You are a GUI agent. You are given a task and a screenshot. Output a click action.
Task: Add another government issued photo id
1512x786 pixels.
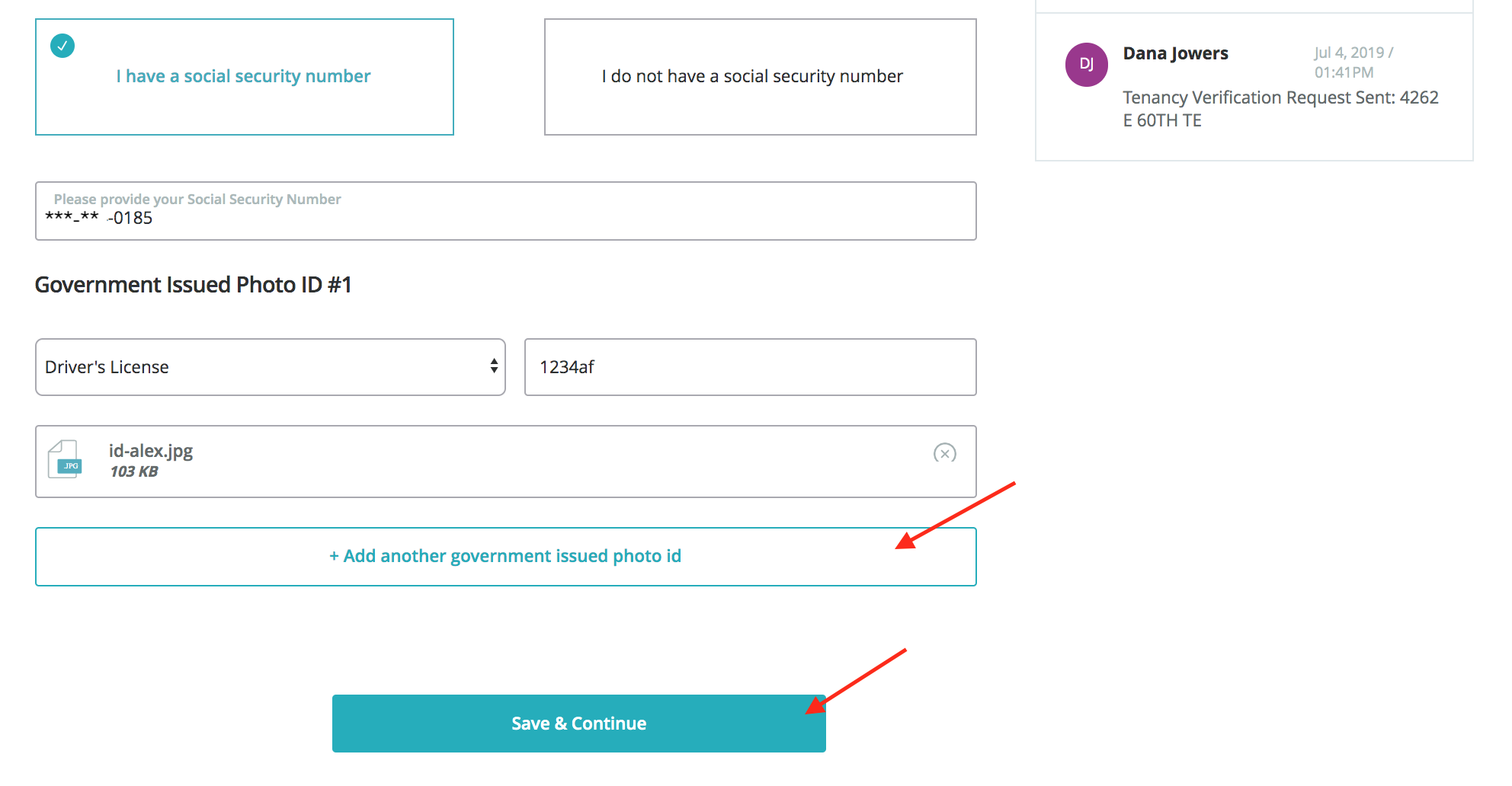coord(505,557)
